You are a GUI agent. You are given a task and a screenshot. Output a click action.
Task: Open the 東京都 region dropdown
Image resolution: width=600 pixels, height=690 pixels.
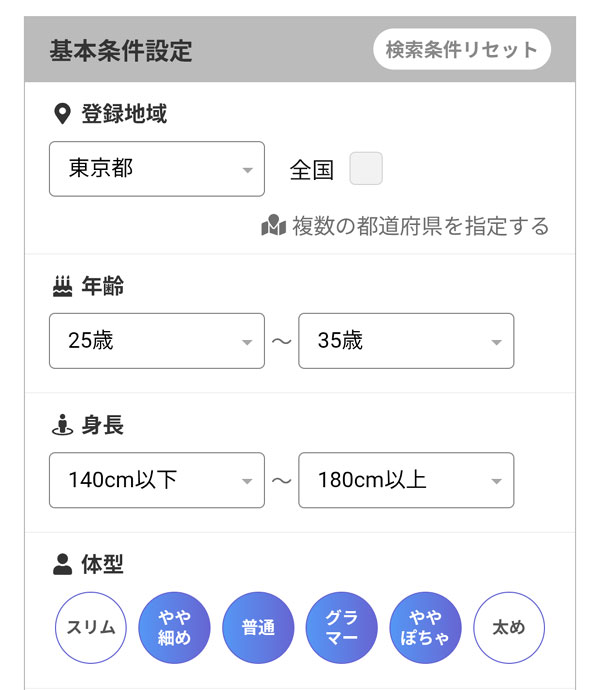[157, 169]
